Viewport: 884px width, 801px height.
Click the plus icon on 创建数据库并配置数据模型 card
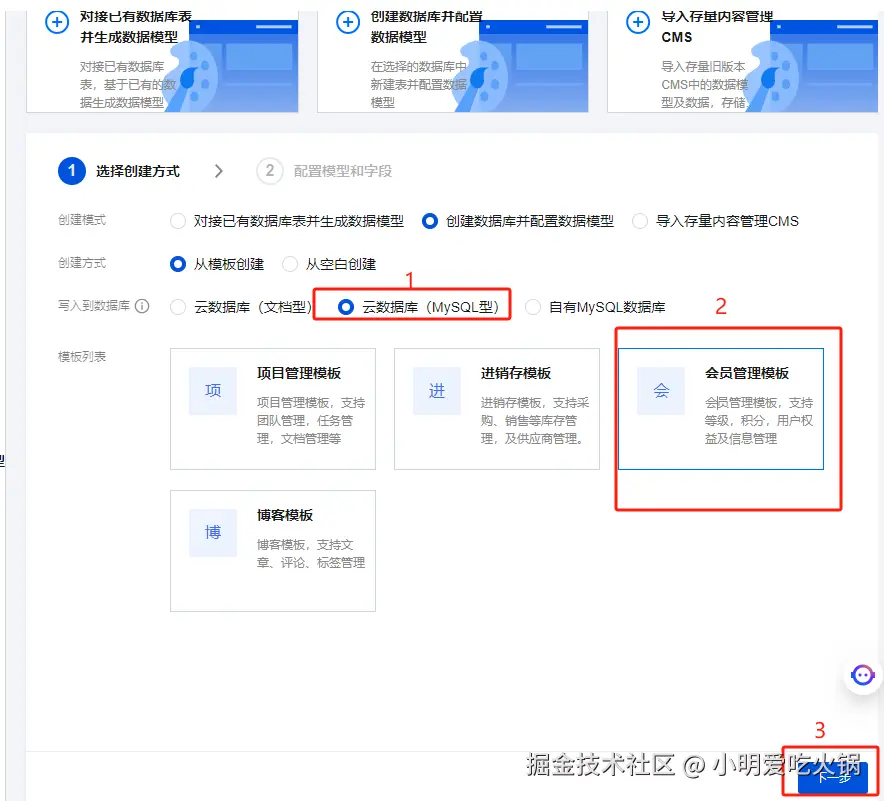348,22
